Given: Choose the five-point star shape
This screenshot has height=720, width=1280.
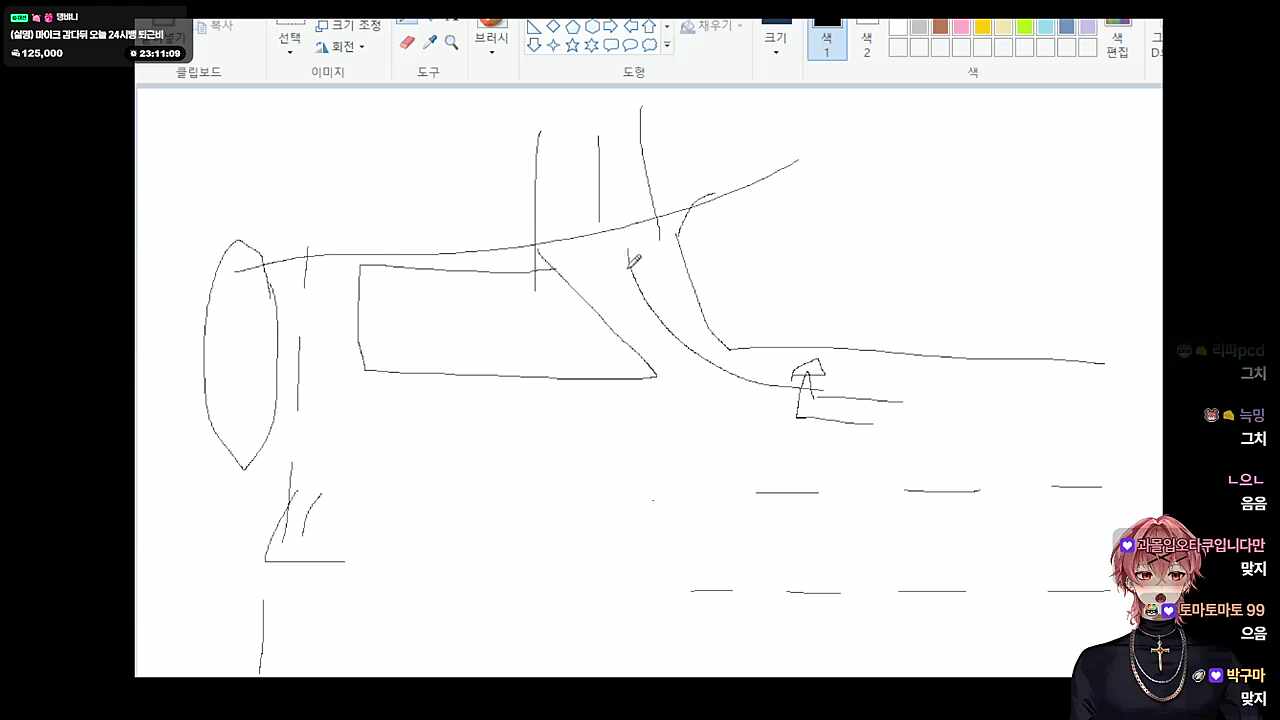Looking at the screenshot, I should (x=573, y=45).
